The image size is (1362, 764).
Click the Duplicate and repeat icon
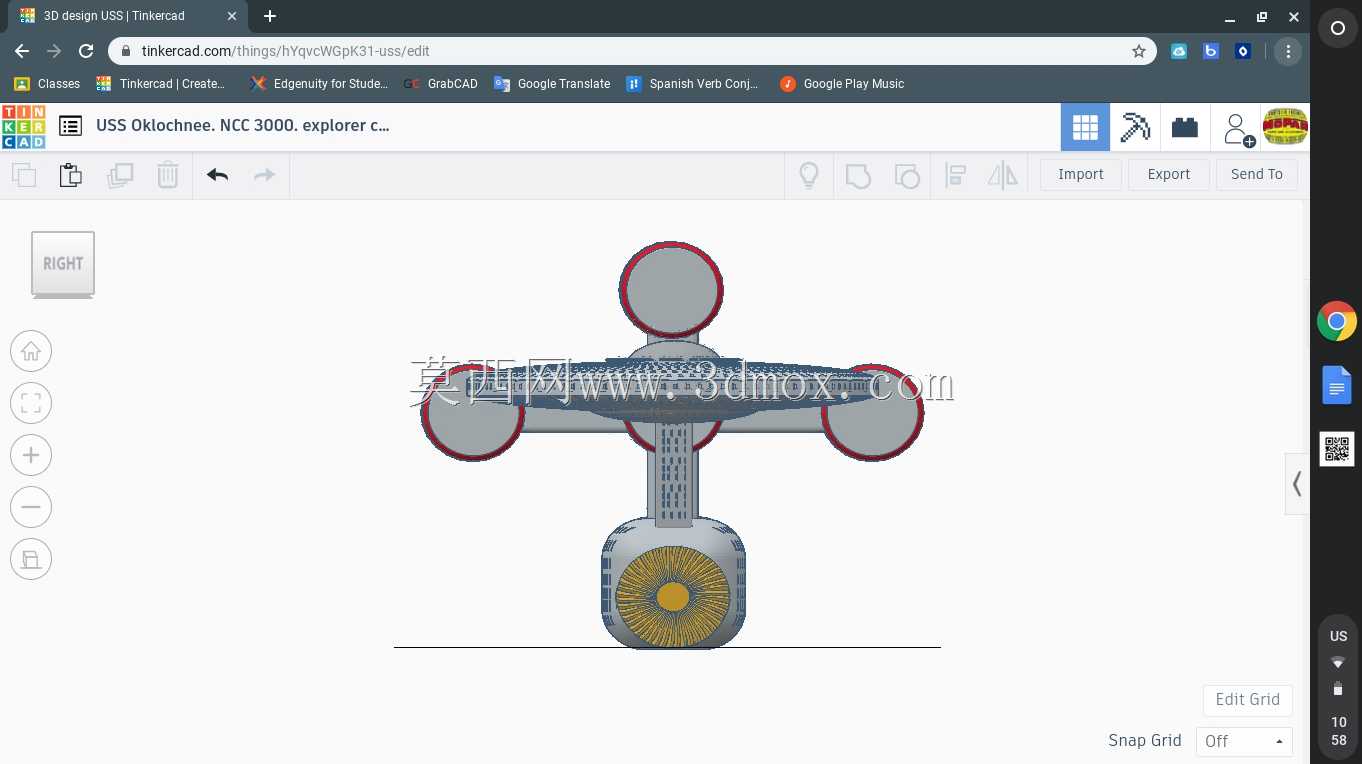pos(120,175)
